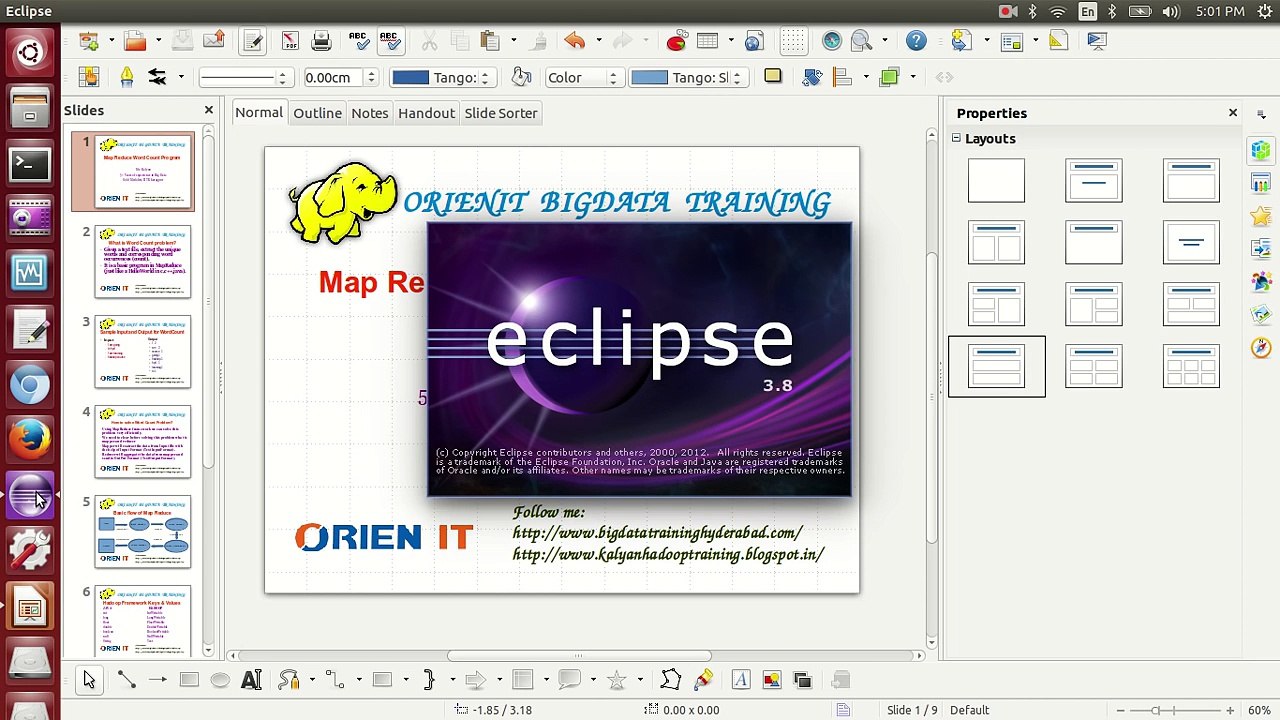The height and width of the screenshot is (720, 1280).
Task: Click the Alignment icon
Action: tap(841, 77)
